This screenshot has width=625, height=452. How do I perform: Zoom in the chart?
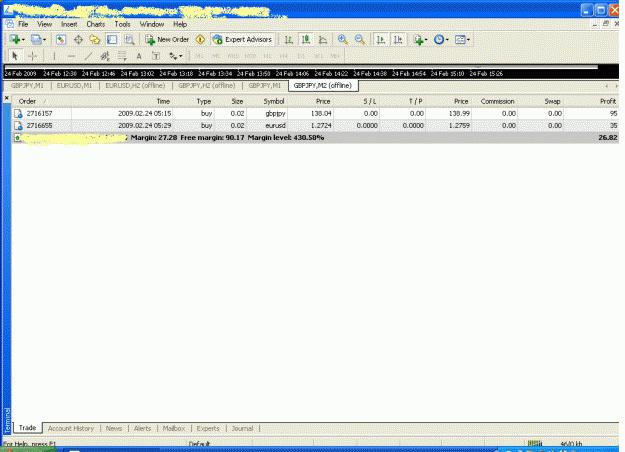pos(342,39)
